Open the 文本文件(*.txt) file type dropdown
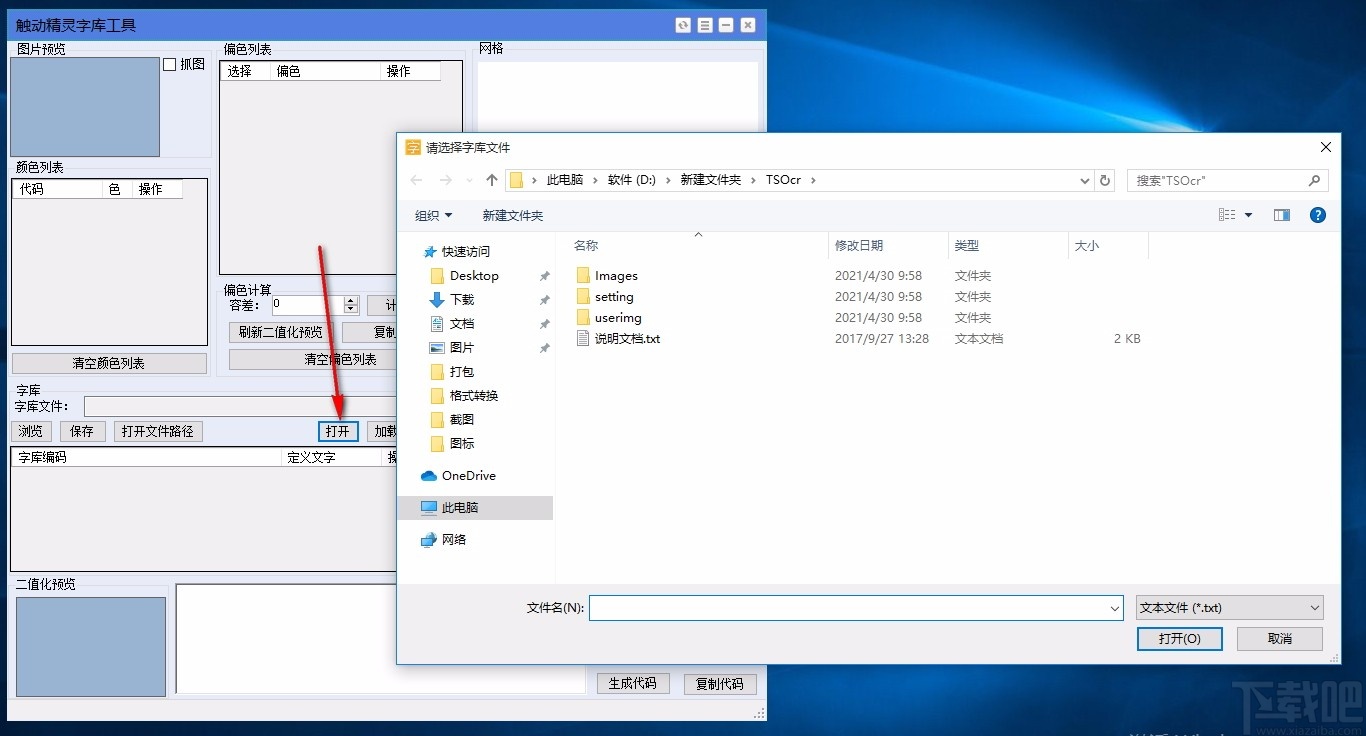This screenshot has width=1366, height=736. 1313,607
